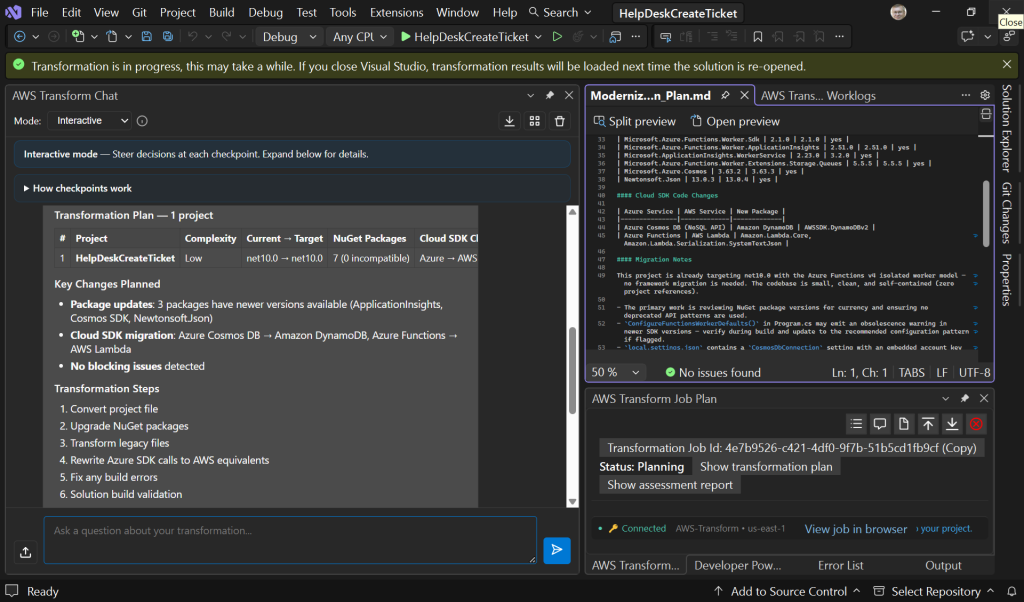1024x602 pixels.
Task: Open the Tools menu
Action: tap(342, 12)
